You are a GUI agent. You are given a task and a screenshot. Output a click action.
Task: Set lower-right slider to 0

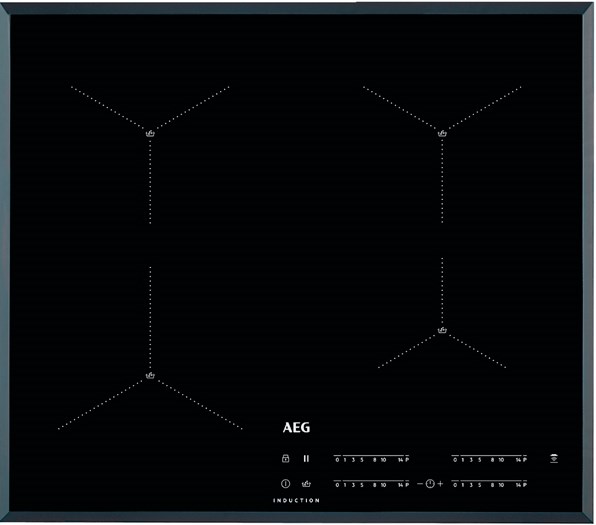(455, 485)
